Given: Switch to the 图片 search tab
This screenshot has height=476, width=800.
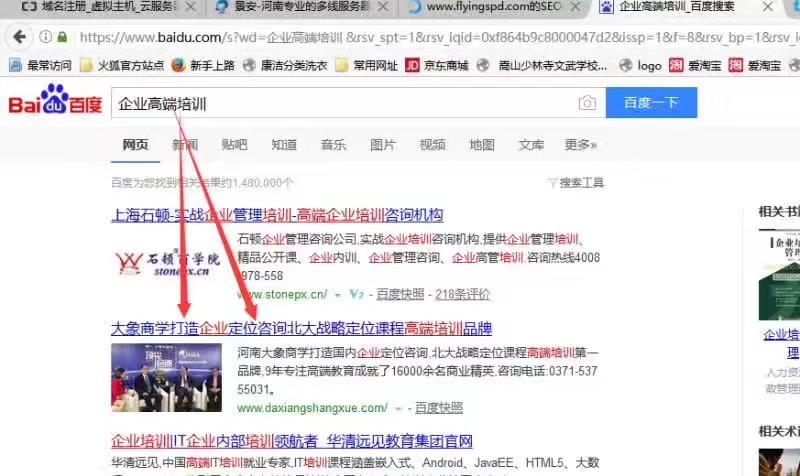Looking at the screenshot, I should (x=383, y=145).
